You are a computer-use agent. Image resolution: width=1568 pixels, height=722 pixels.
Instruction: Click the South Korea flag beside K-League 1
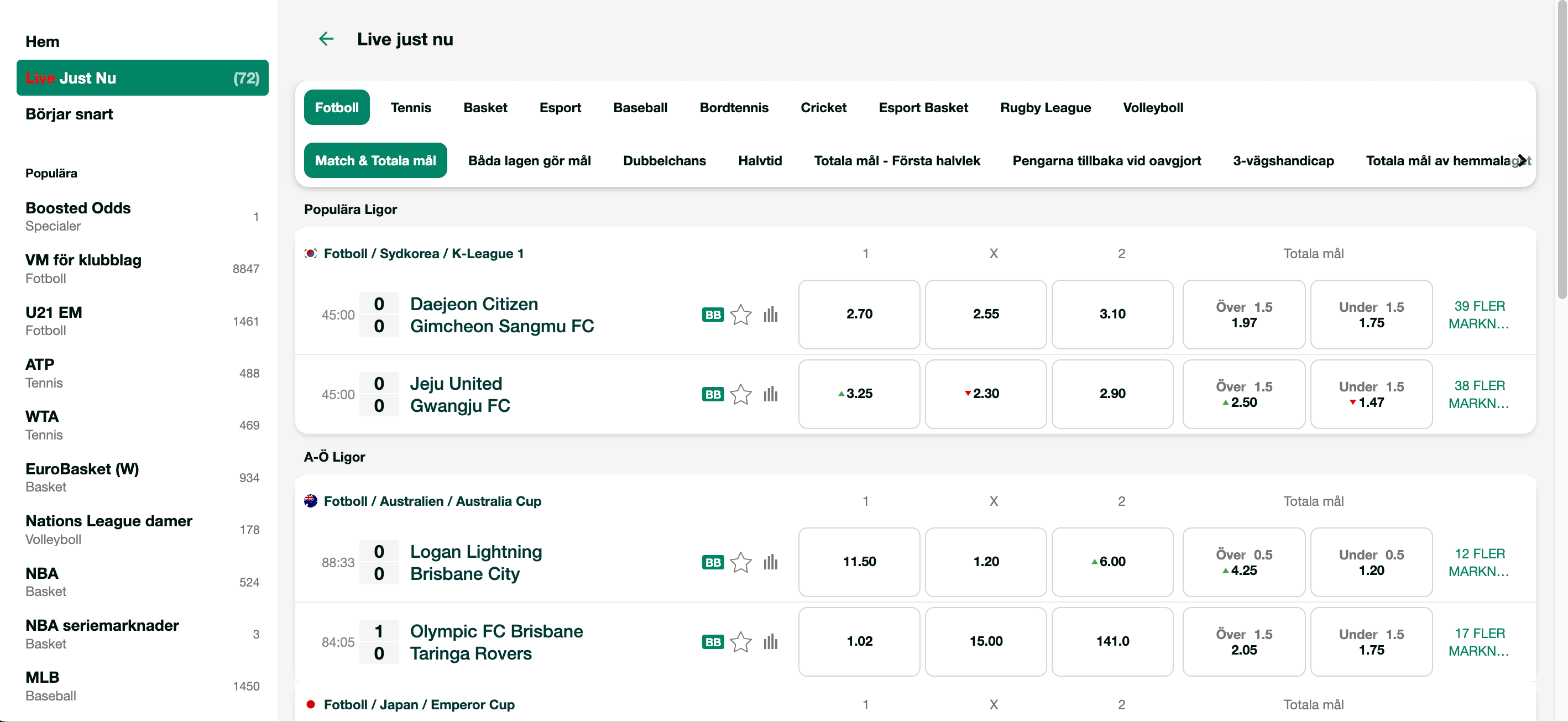[310, 254]
